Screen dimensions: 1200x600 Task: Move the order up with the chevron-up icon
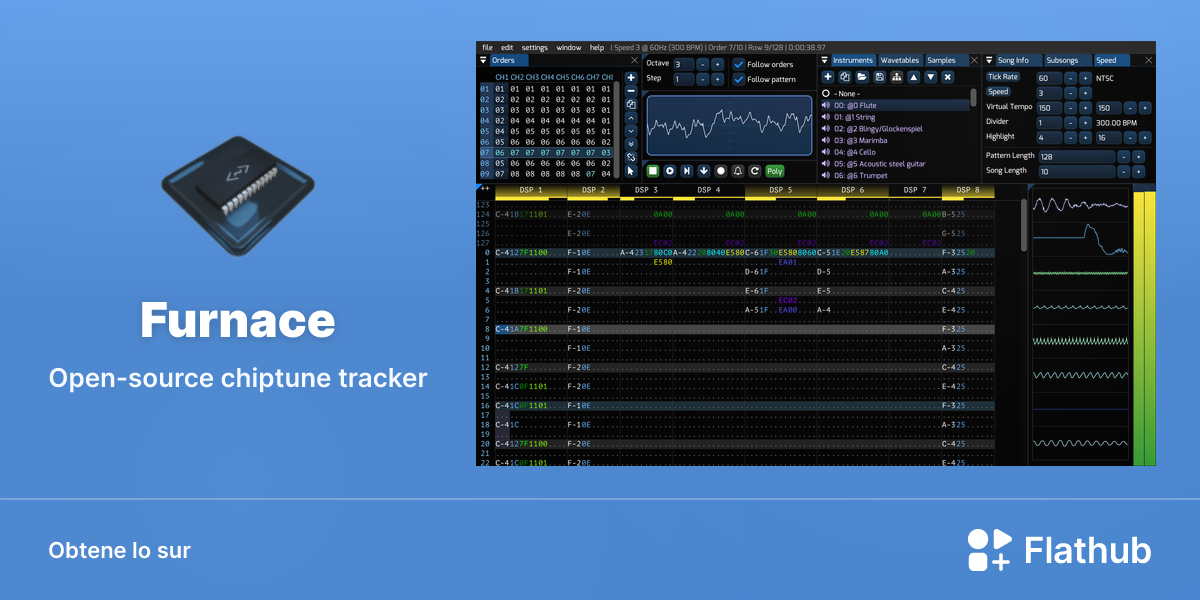(631, 117)
